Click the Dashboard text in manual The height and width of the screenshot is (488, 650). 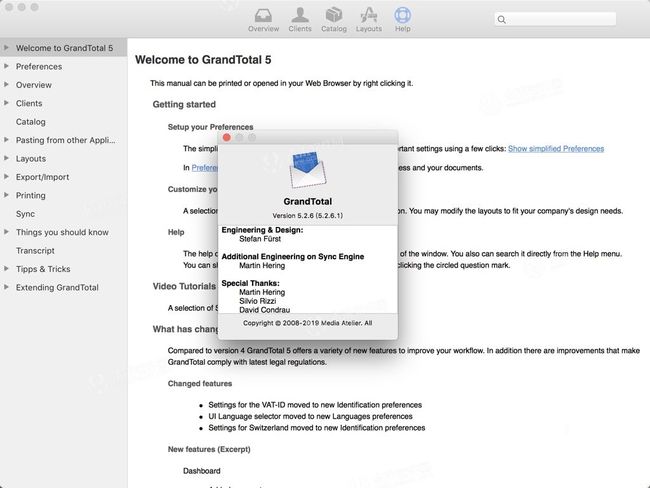click(201, 471)
